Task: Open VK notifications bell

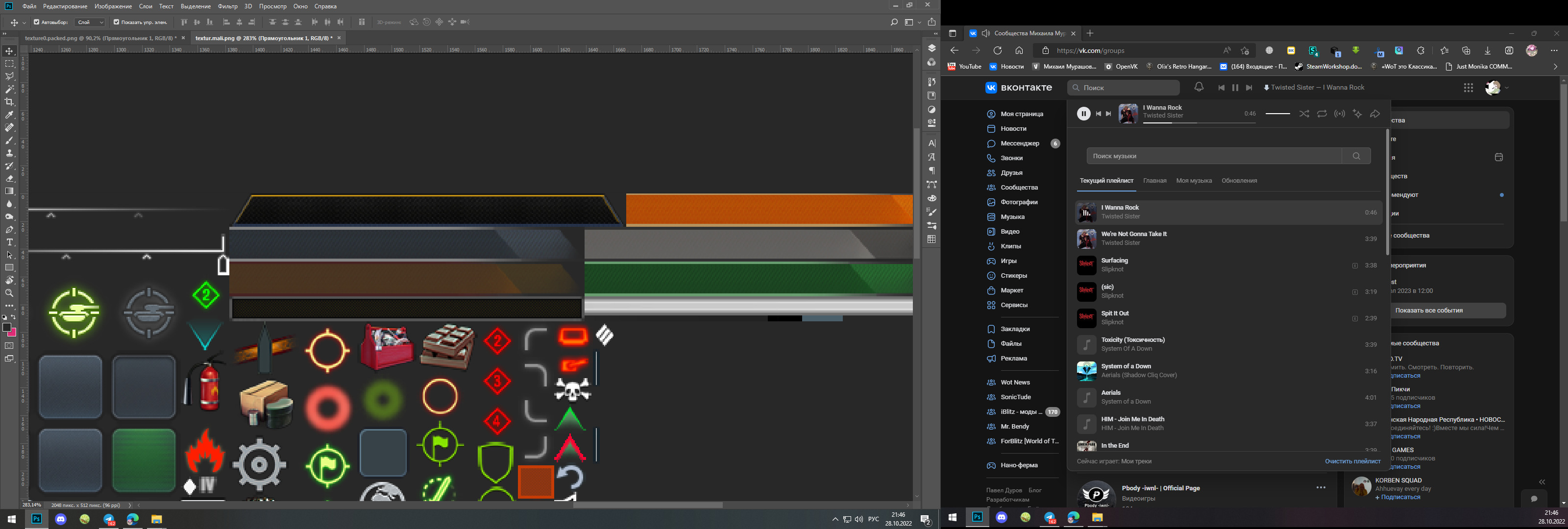Action: tap(1199, 87)
